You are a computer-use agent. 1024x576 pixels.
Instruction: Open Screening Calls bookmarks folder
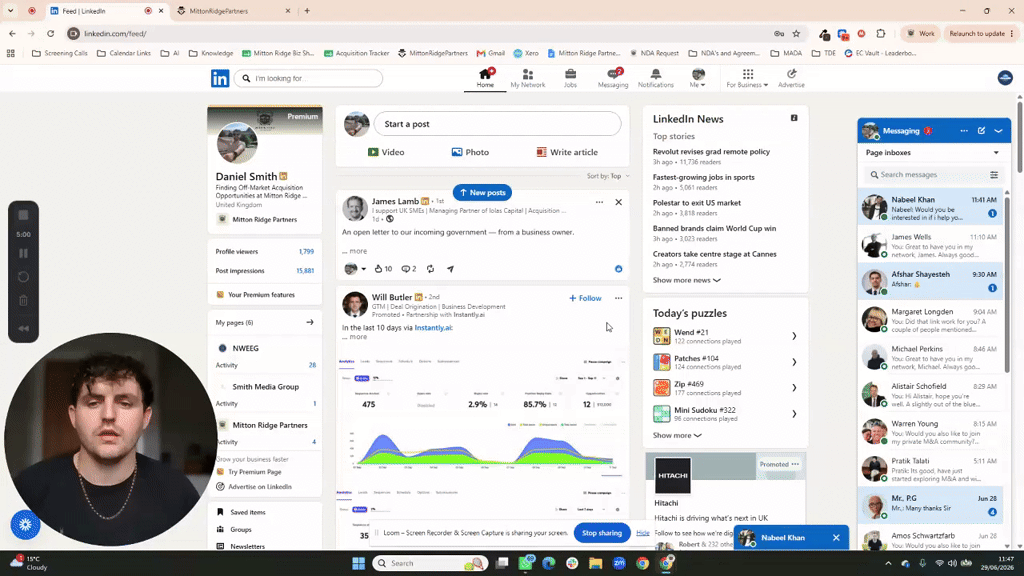tap(59, 54)
